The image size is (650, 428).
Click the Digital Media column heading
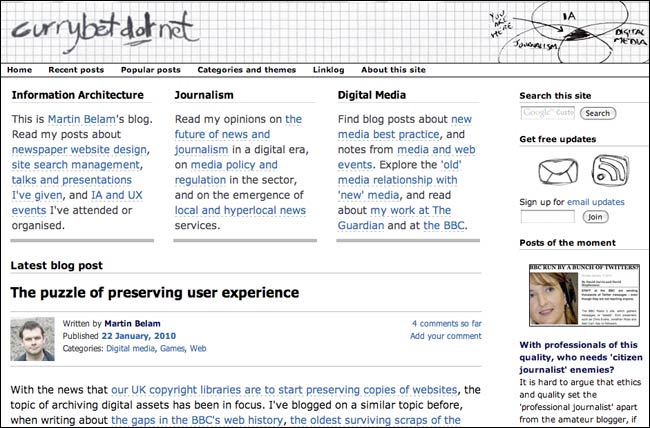click(x=371, y=95)
